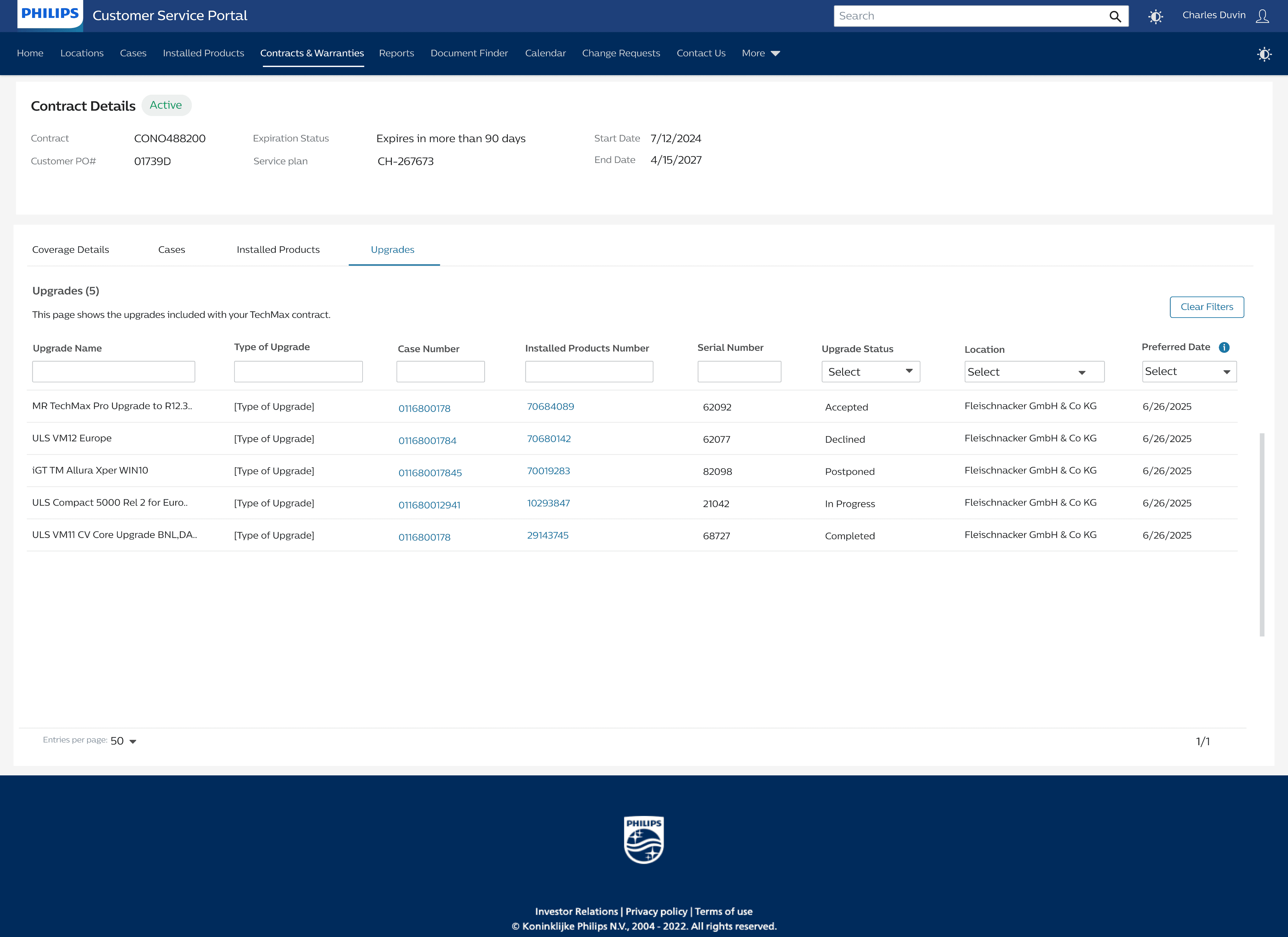
Task: Click Preferred Date info icon
Action: point(1224,347)
